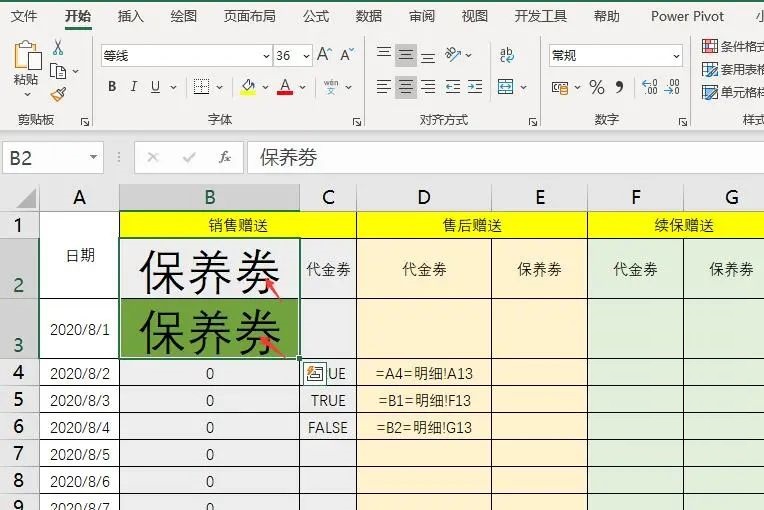Open font settings dialog launcher
This screenshot has width=764, height=510.
tap(357, 122)
